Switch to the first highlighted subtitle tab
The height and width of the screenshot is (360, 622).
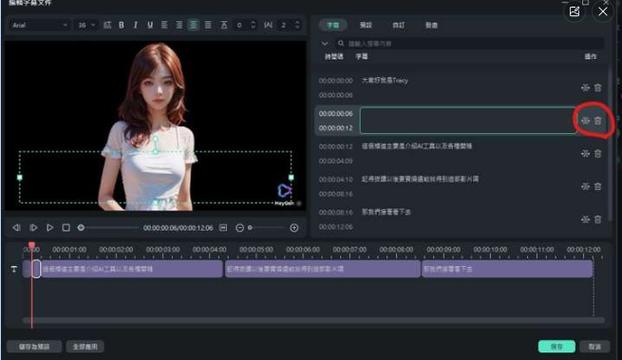[x=333, y=25]
